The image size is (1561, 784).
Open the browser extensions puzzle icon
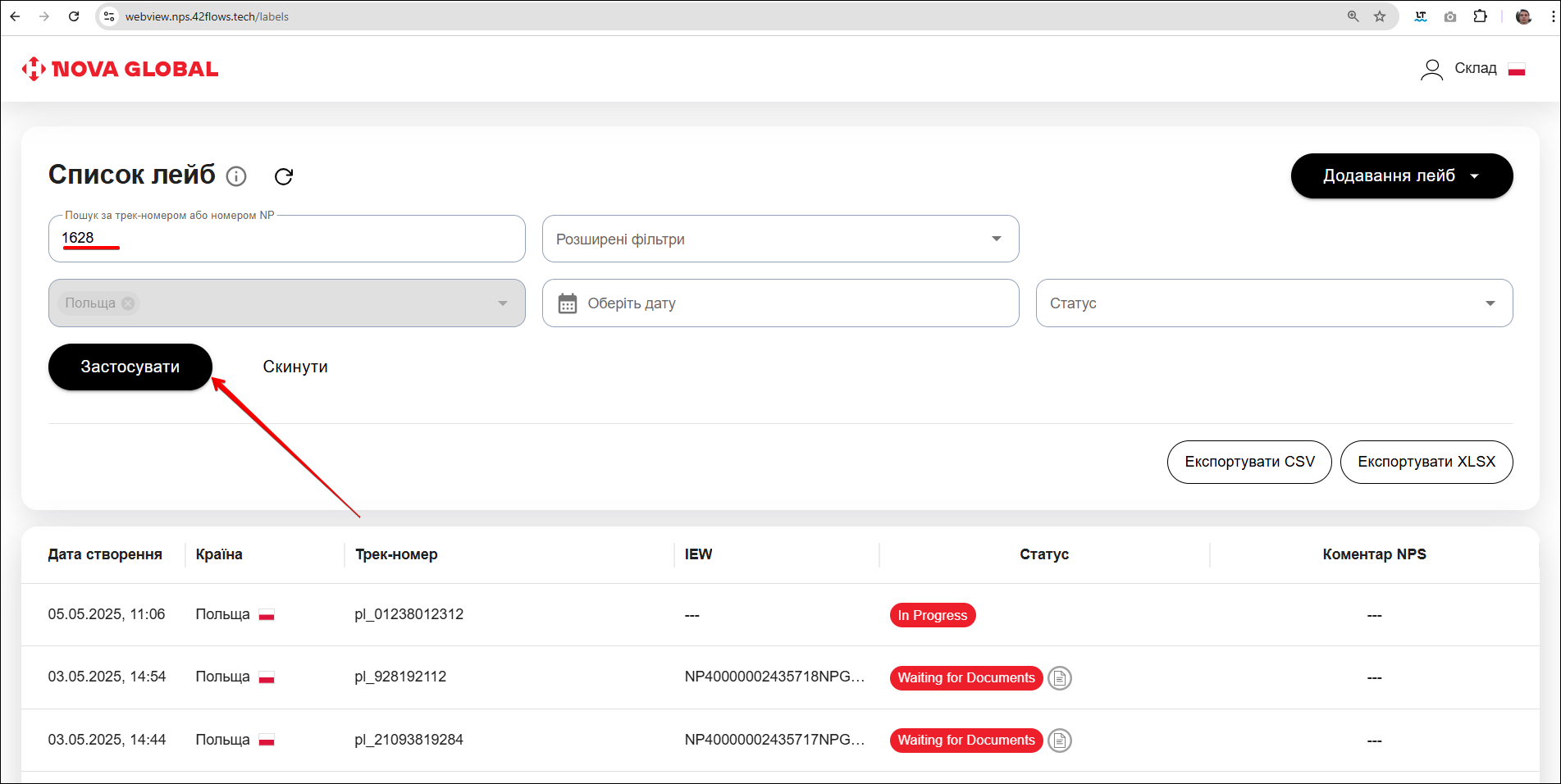click(x=1480, y=16)
